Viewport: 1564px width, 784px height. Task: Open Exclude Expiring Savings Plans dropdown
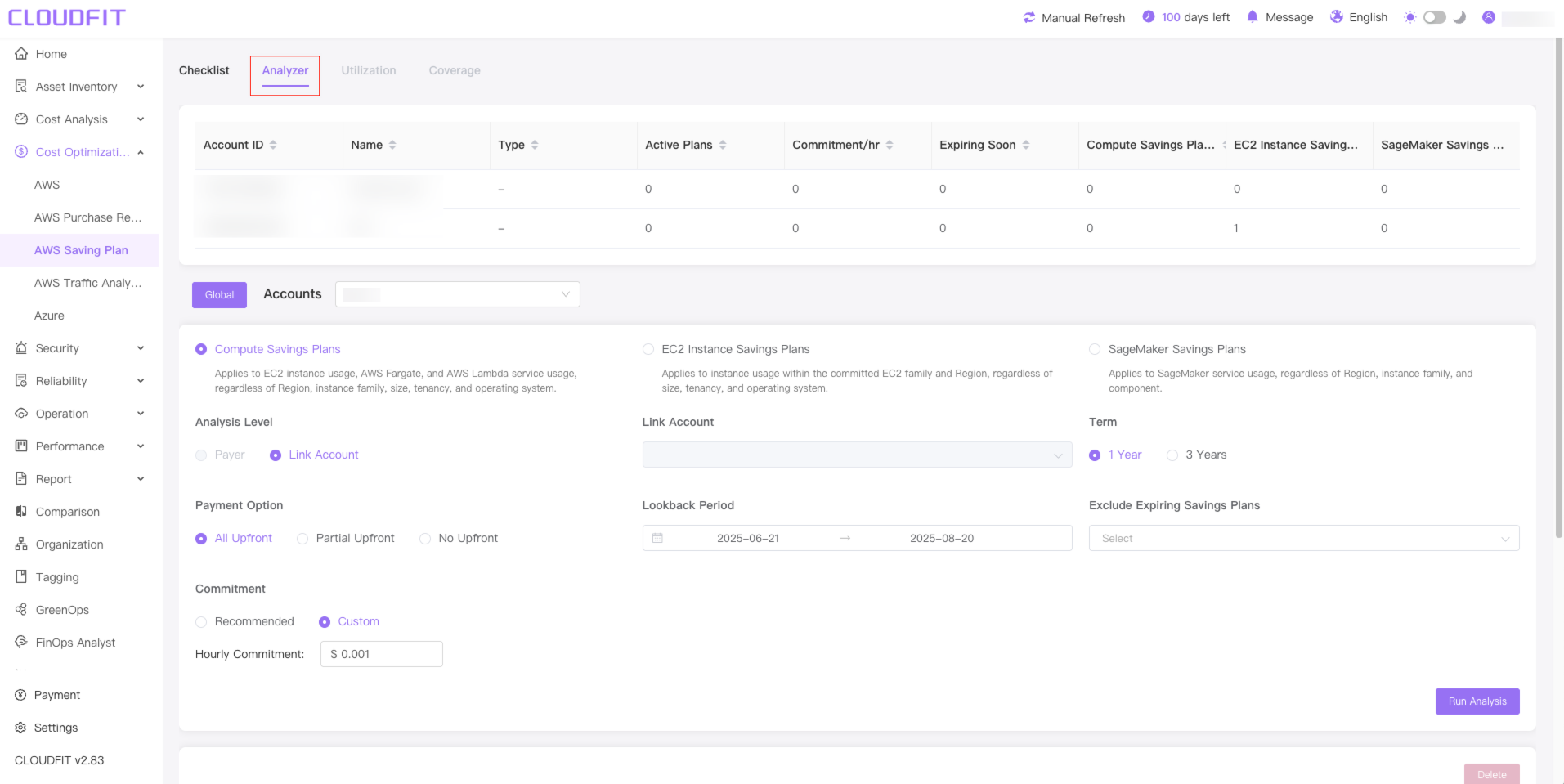tap(1304, 538)
